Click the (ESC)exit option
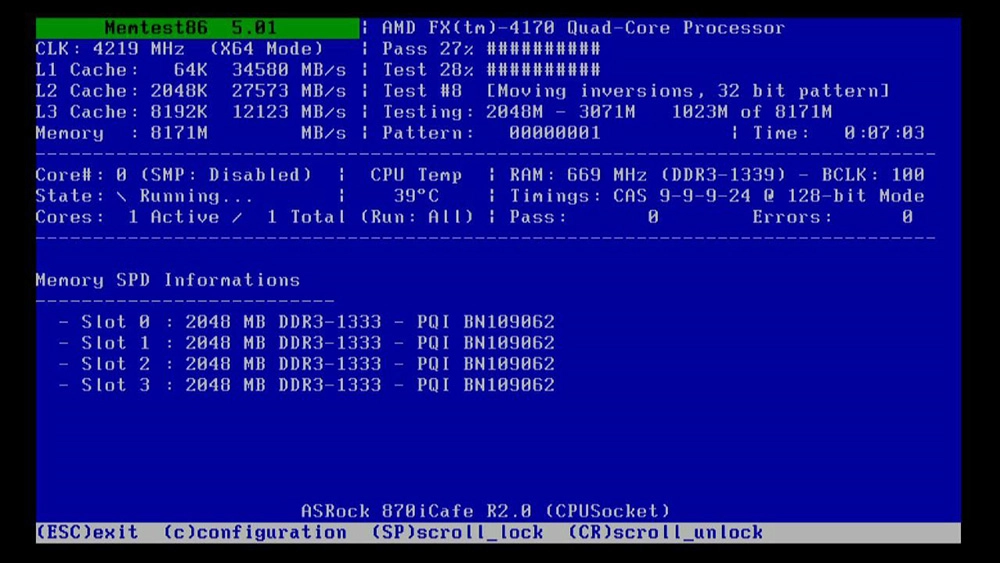Screen dimensions: 1000x563 (x=86, y=533)
